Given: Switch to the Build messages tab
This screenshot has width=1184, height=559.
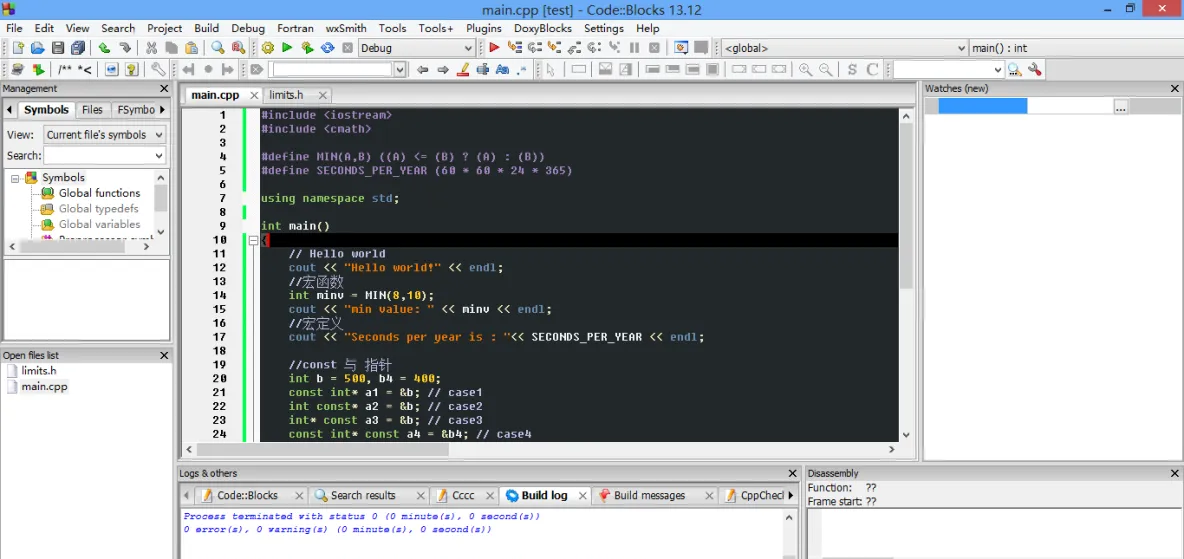Looking at the screenshot, I should [649, 496].
